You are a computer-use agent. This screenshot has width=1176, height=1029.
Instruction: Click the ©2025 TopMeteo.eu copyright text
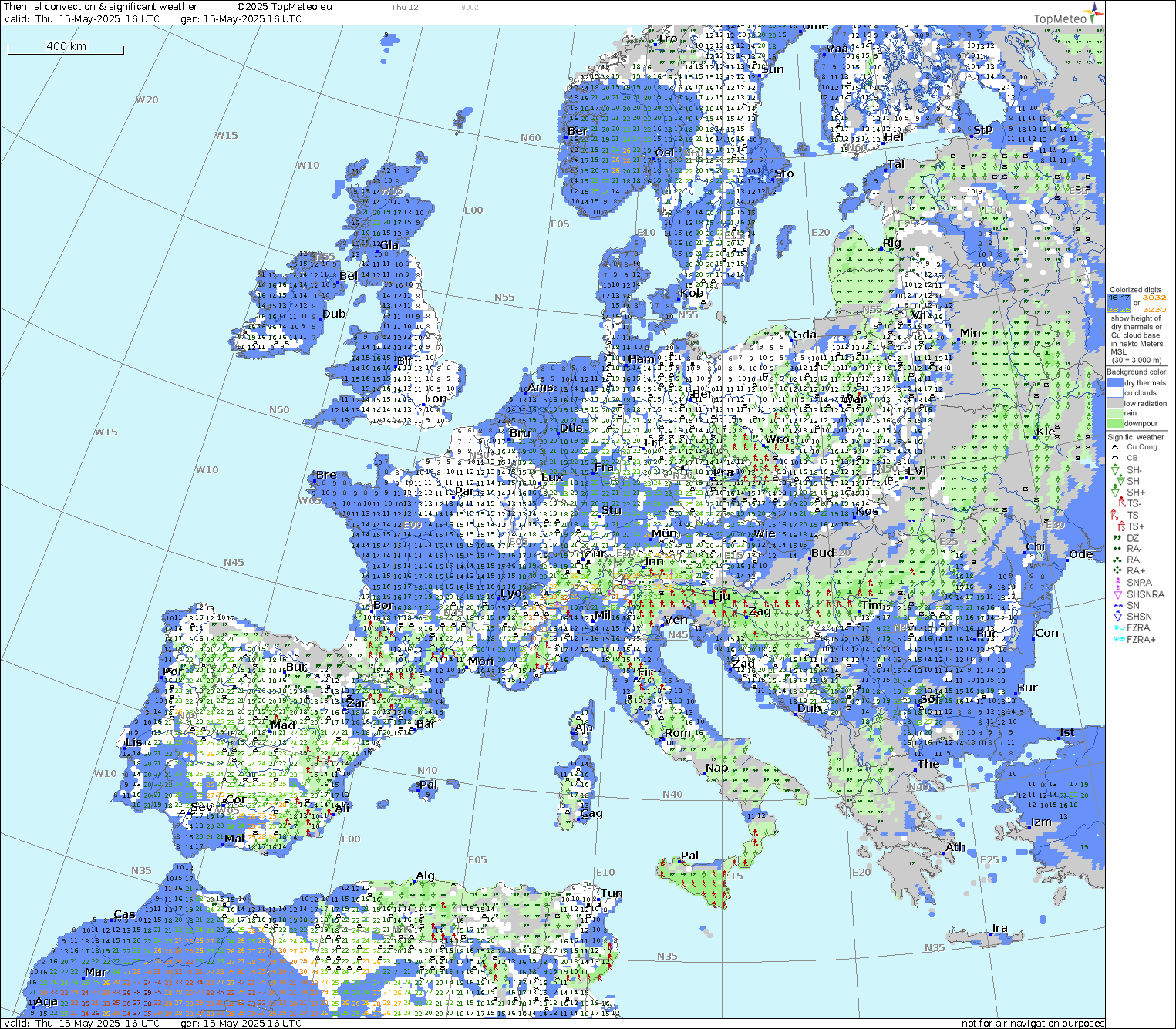(285, 7)
